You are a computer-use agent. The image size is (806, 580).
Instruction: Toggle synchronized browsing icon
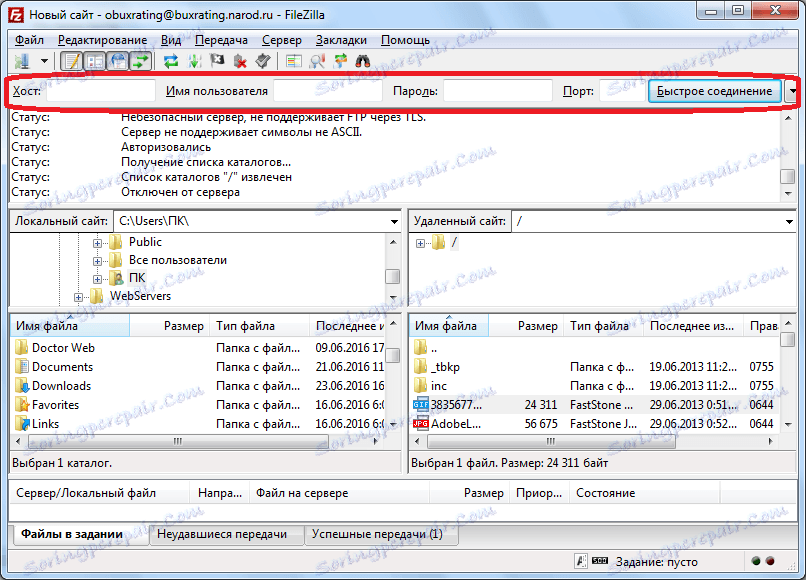click(x=340, y=61)
